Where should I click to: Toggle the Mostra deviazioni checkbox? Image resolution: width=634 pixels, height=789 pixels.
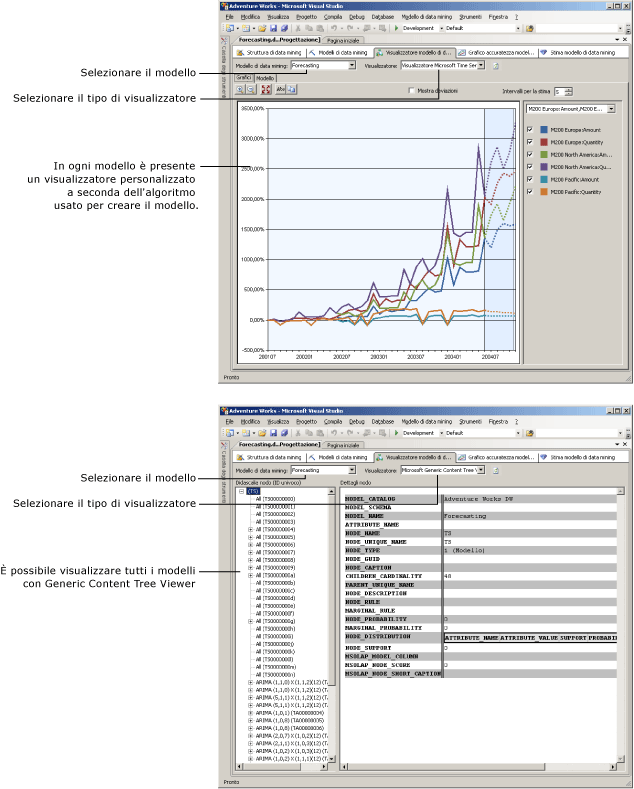pyautogui.click(x=411, y=91)
